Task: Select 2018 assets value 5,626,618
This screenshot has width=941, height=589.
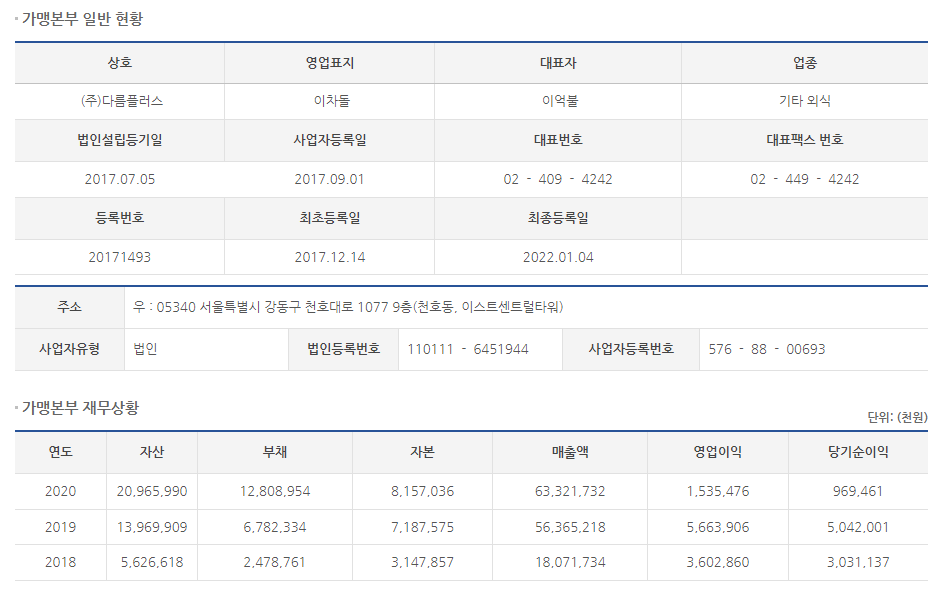Action: tap(152, 562)
